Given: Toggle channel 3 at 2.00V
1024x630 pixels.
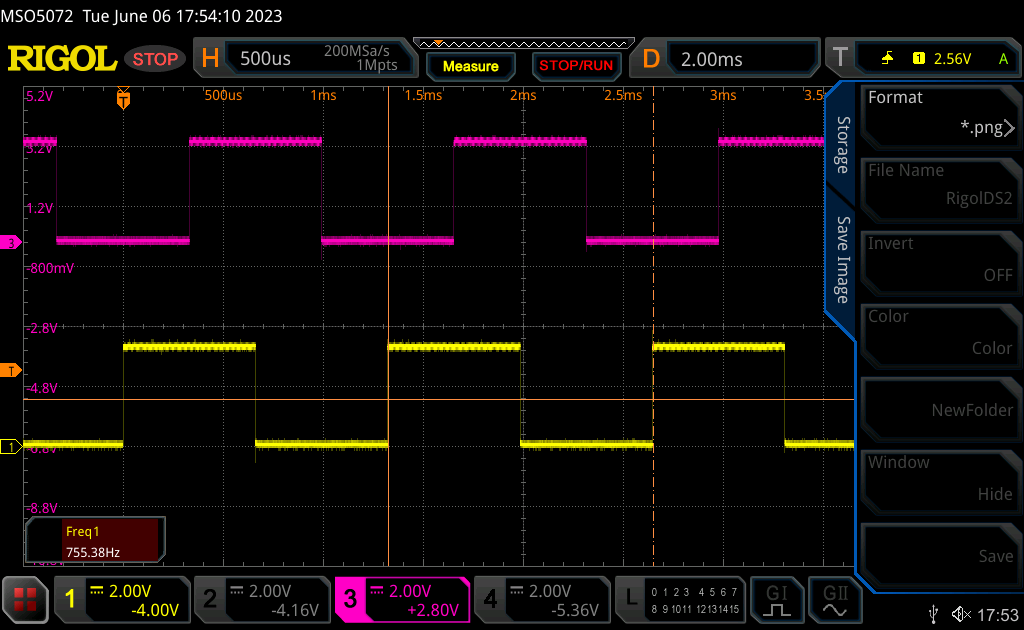Looking at the screenshot, I should [402, 600].
